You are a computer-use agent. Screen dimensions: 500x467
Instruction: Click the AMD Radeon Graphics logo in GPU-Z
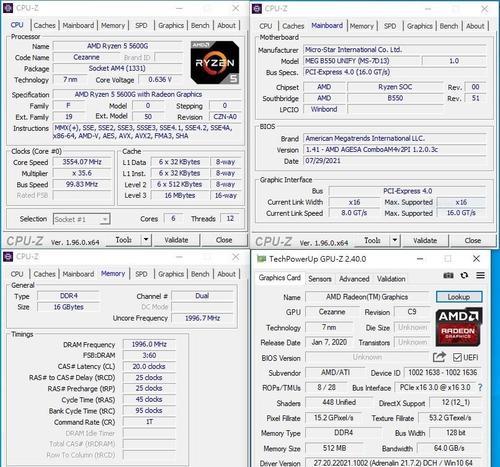459,327
